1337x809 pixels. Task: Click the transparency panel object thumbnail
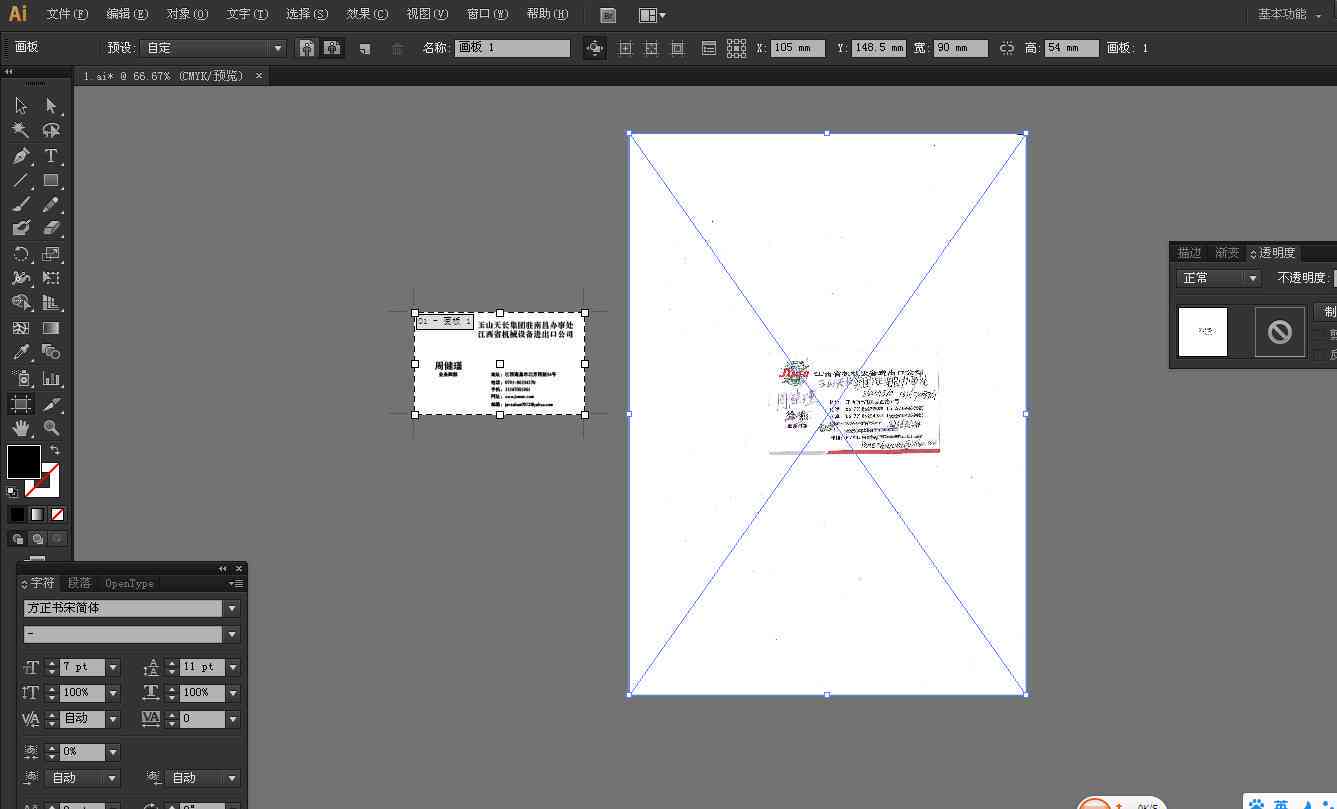click(1203, 332)
